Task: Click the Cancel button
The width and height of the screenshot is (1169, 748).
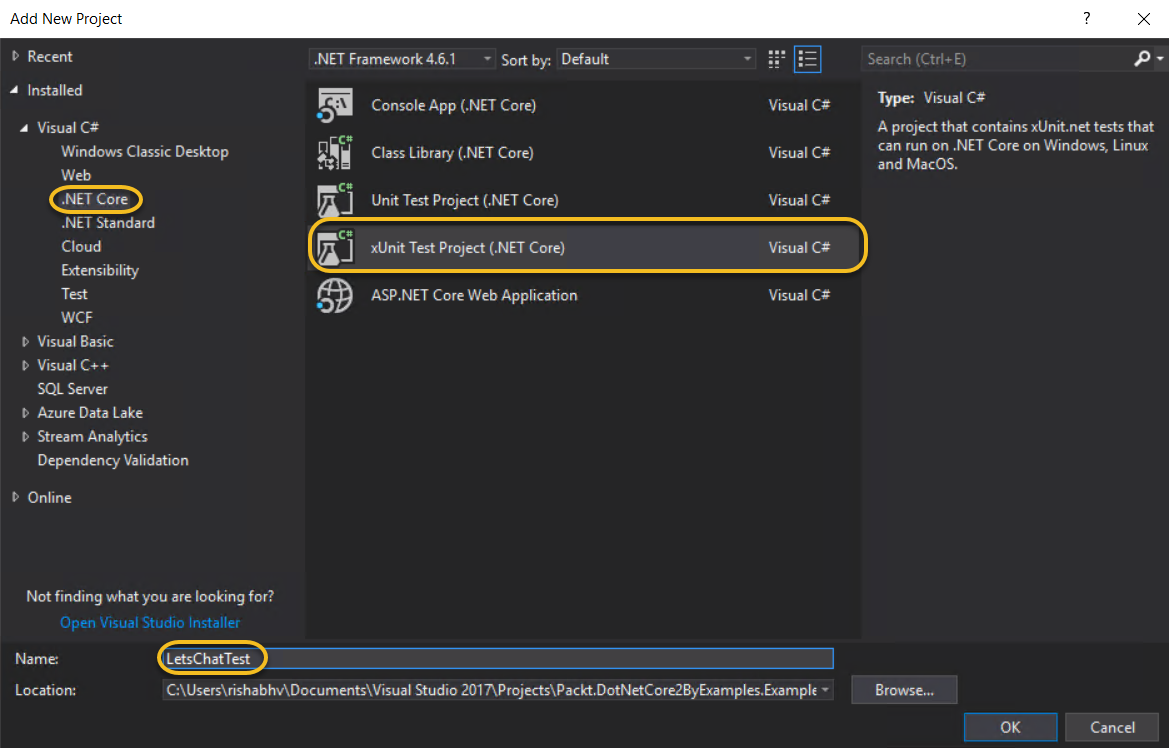Action: pos(1112,727)
